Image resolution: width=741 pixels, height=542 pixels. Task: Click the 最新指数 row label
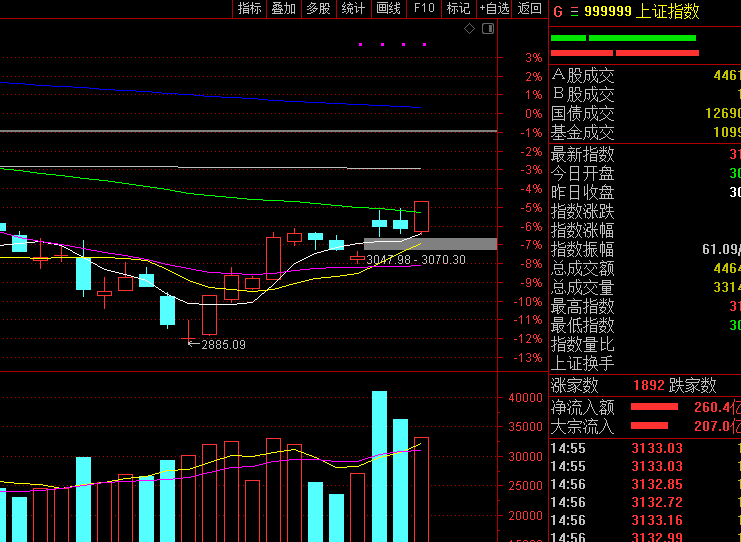tap(583, 155)
